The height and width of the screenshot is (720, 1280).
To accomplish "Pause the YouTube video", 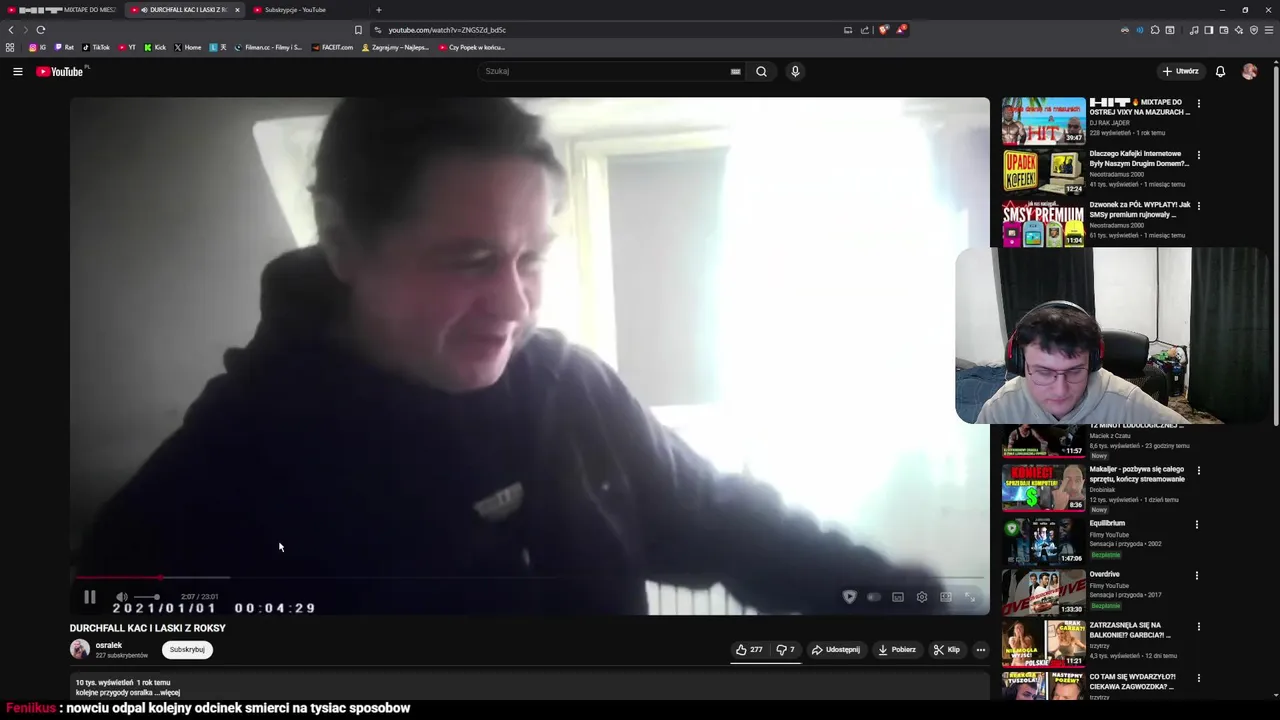I will (x=89, y=597).
